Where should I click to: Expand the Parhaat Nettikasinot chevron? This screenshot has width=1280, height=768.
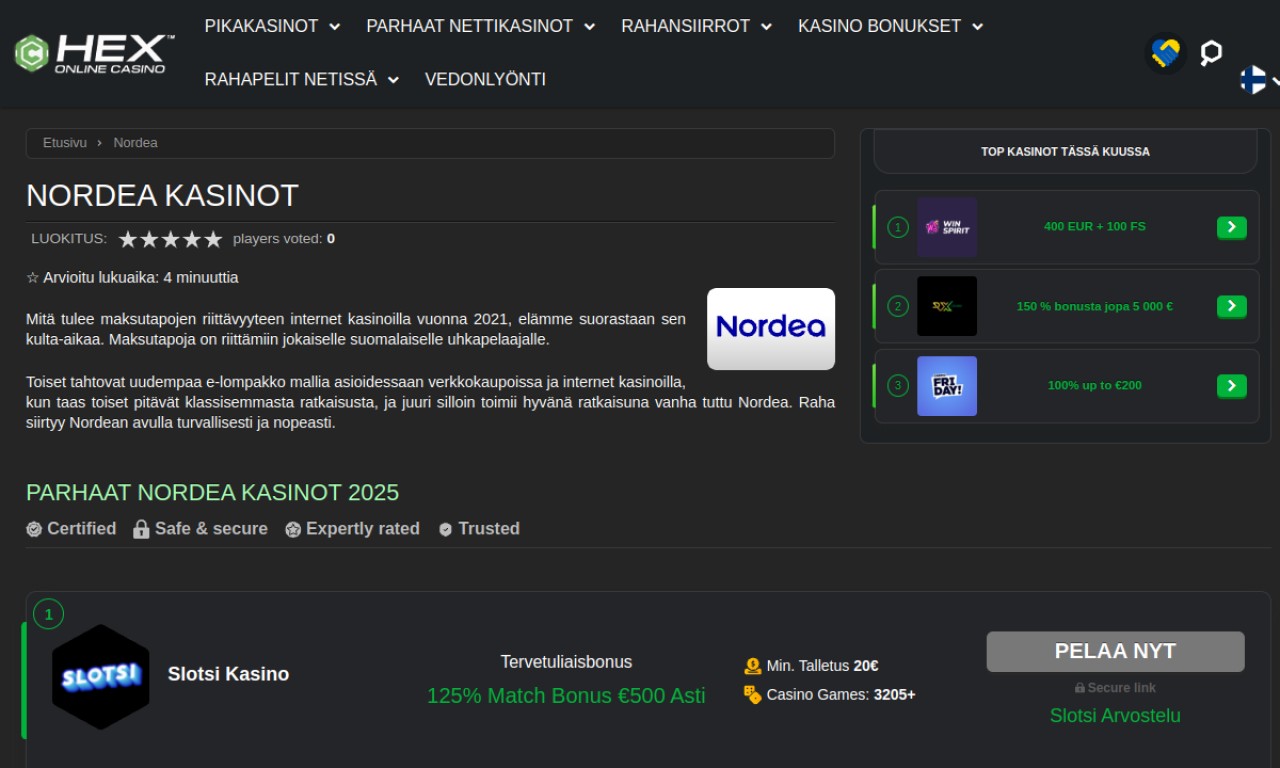[589, 27]
